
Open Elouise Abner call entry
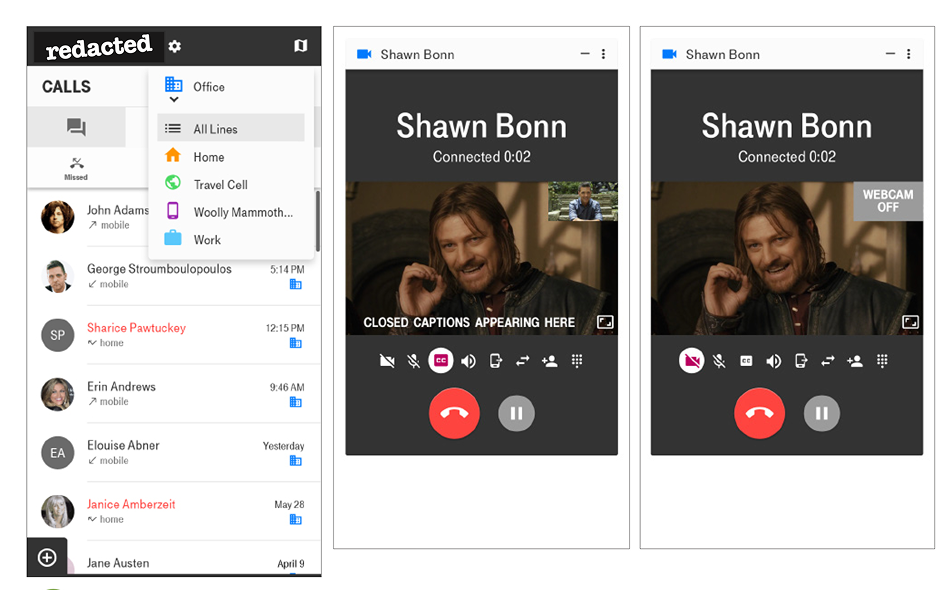174,452
